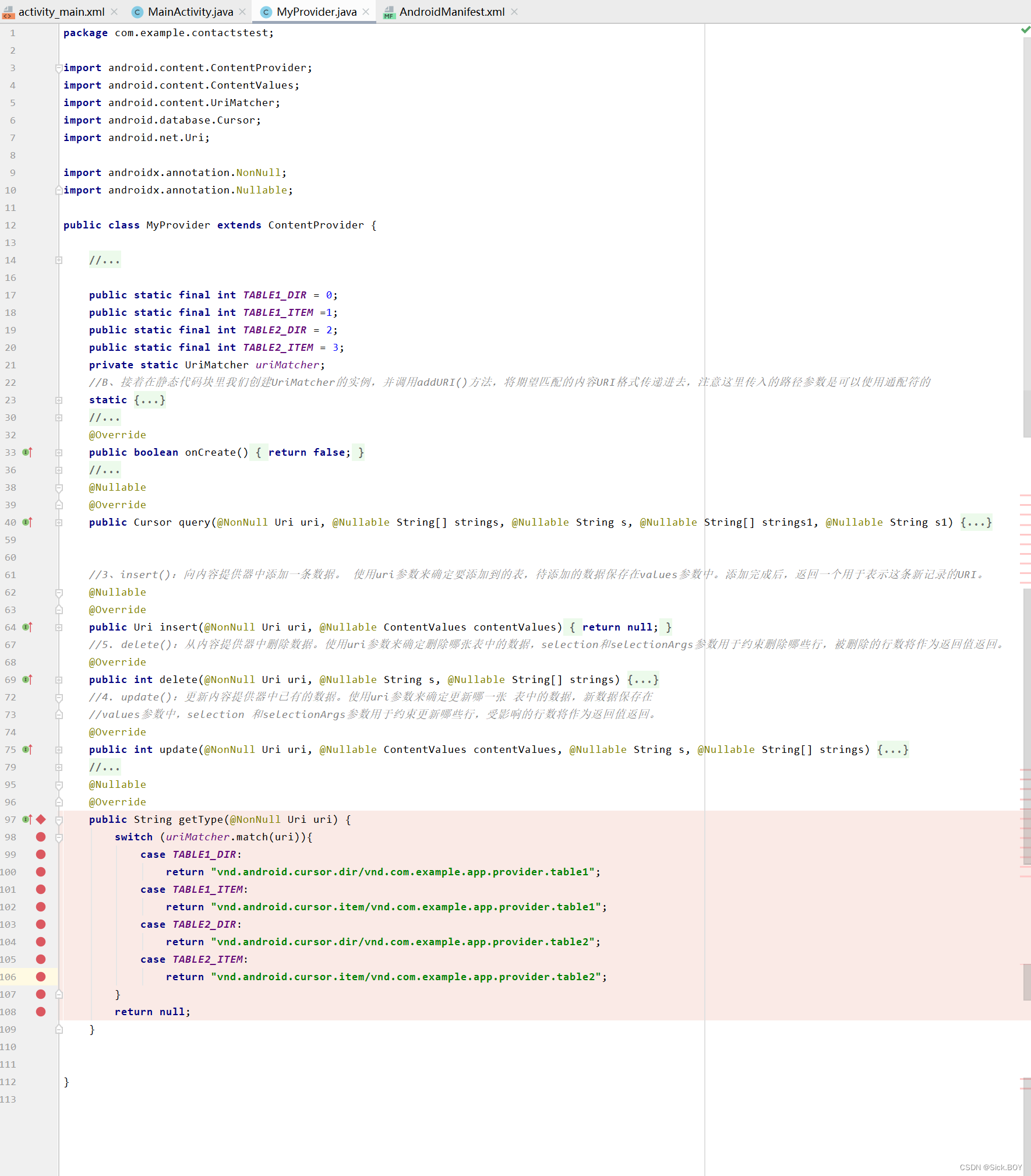The height and width of the screenshot is (1176, 1031).
Task: Toggle the diamond method breakpoint on line 97
Action: 41,819
